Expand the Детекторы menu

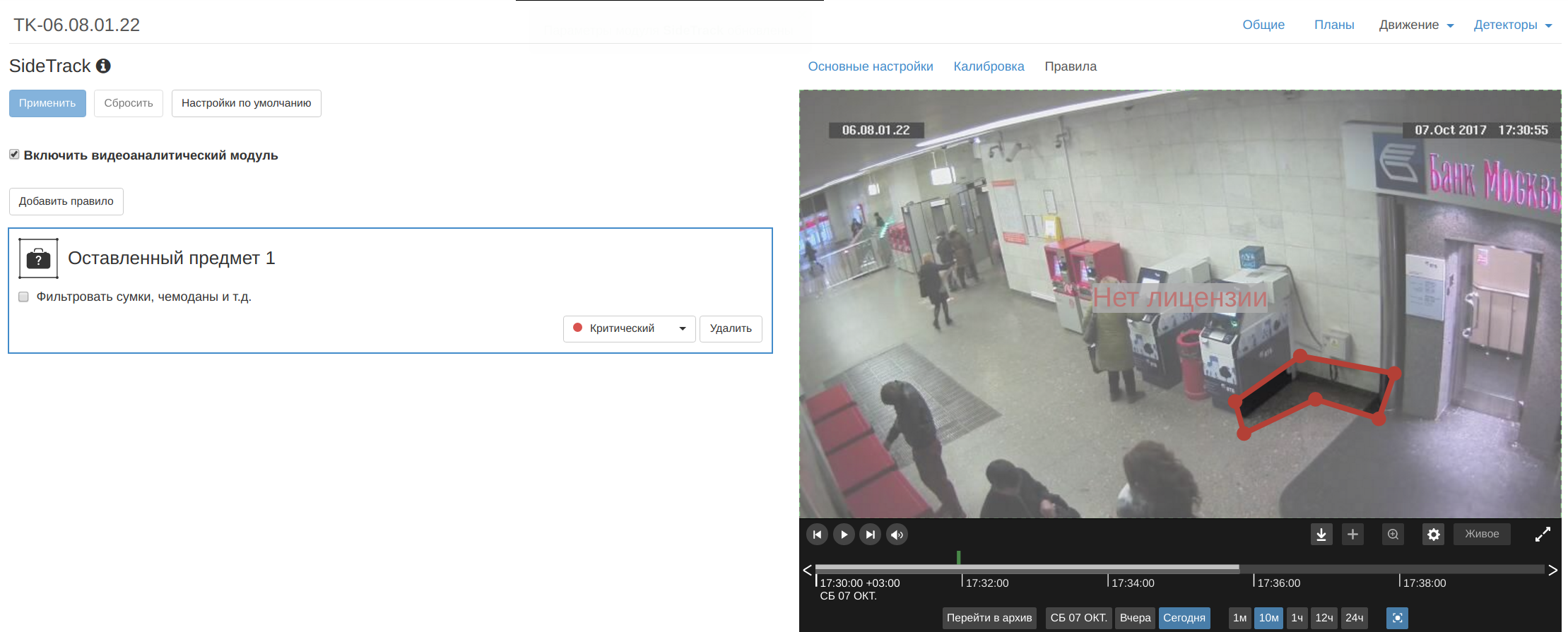click(1512, 25)
